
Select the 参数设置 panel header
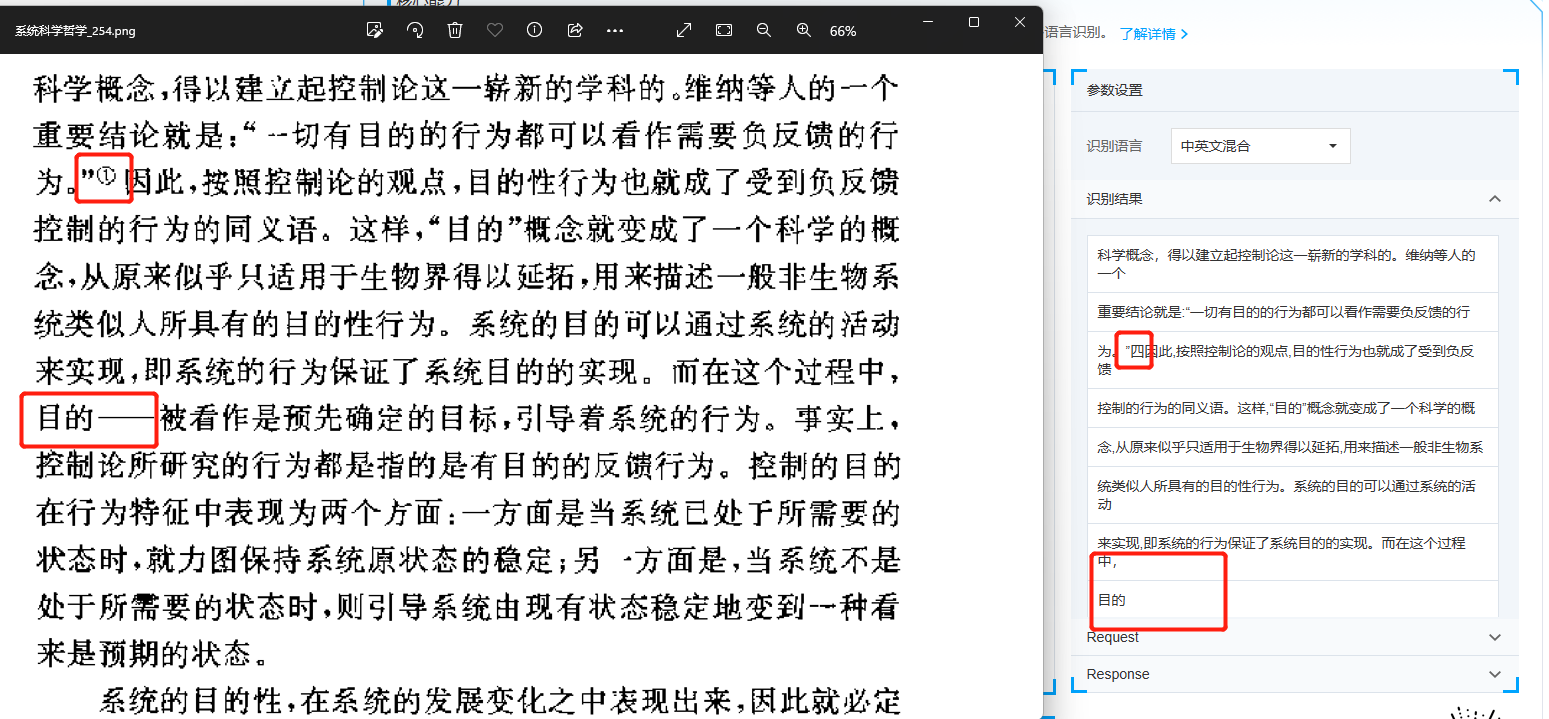point(1114,90)
